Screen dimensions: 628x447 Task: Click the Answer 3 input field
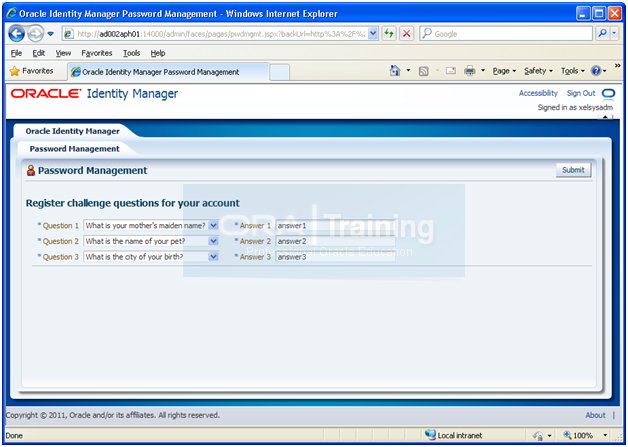coord(336,257)
